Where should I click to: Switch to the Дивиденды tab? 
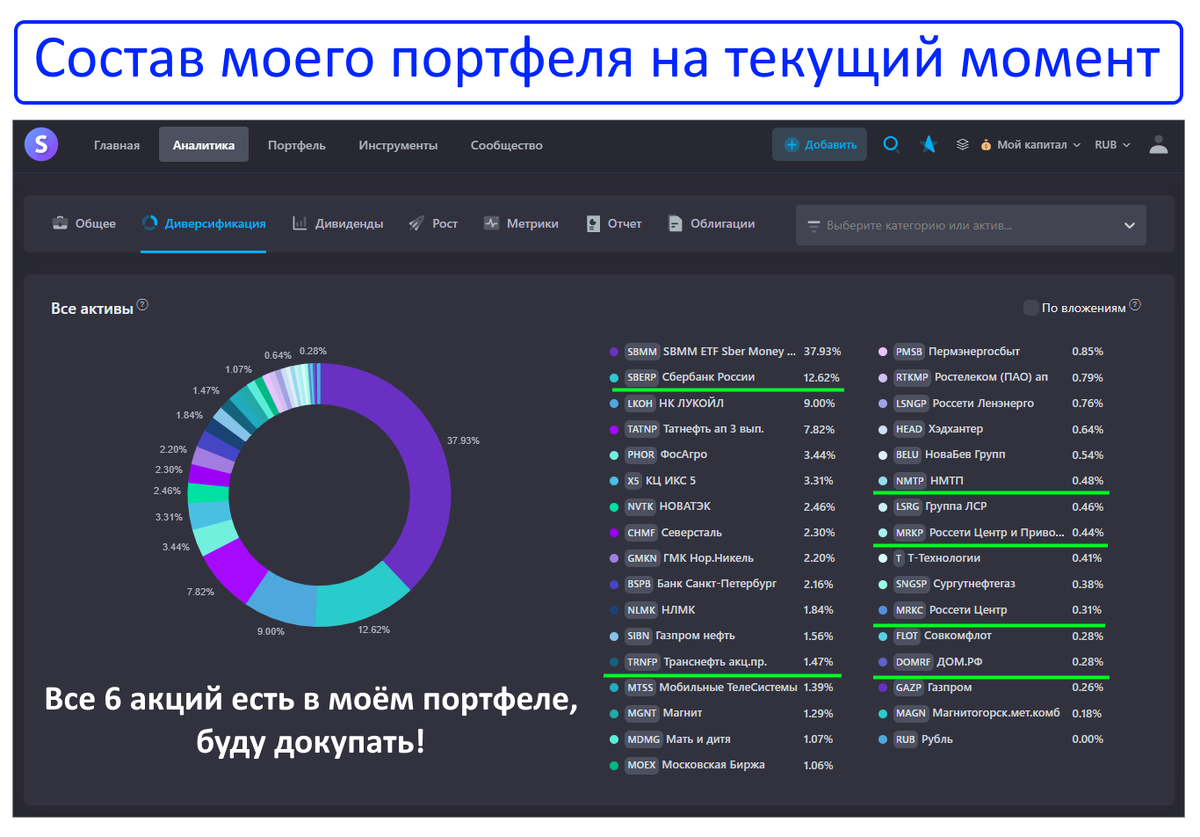coord(337,224)
